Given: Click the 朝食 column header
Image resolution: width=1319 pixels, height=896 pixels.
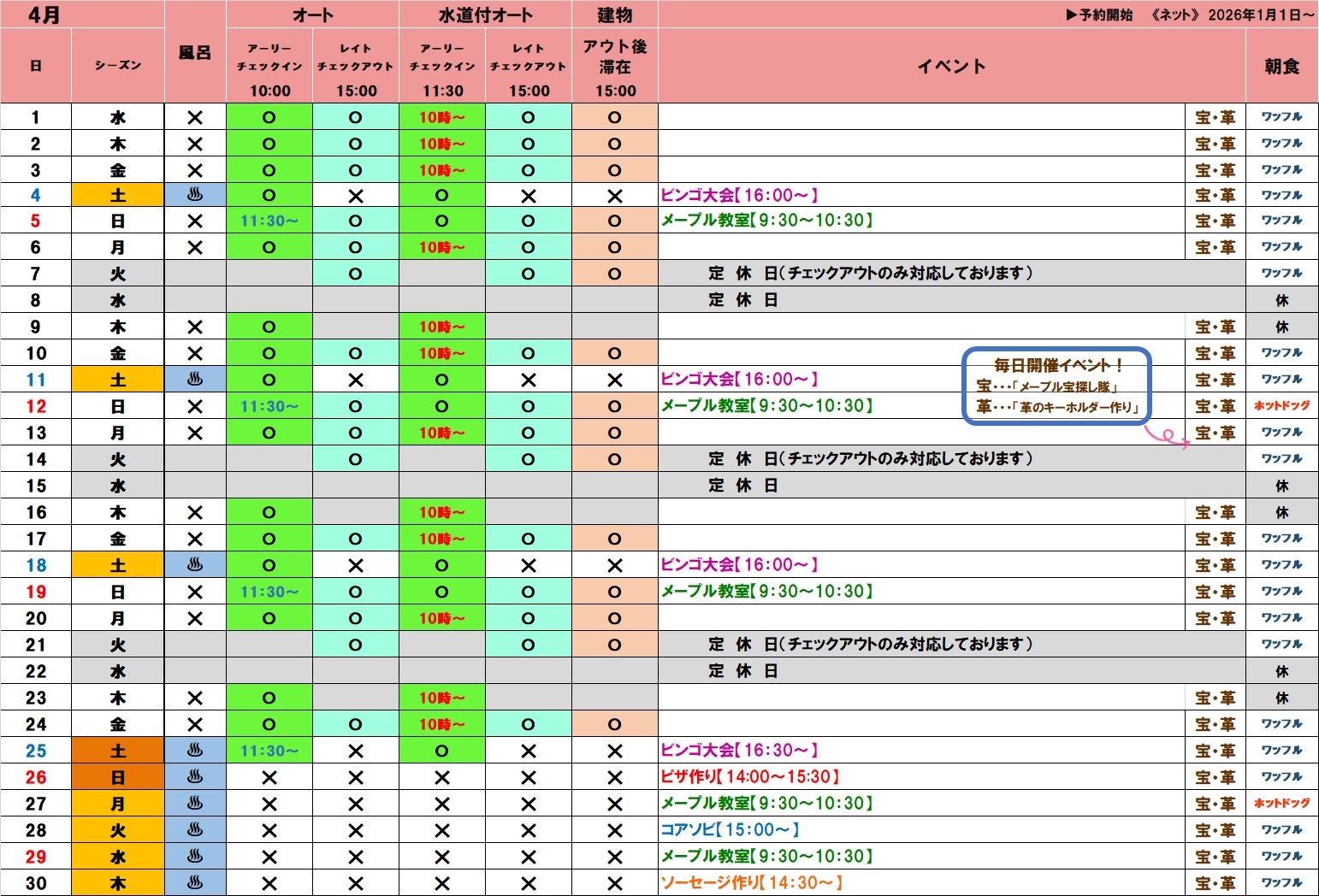Looking at the screenshot, I should tap(1281, 67).
